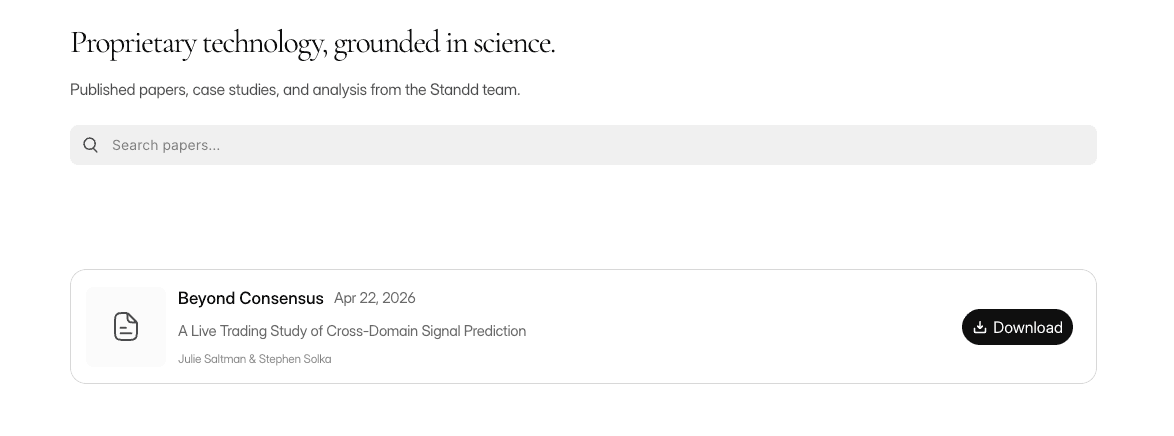
Task: Click the Apr 22, 2026 publication date
Action: [x=374, y=298]
